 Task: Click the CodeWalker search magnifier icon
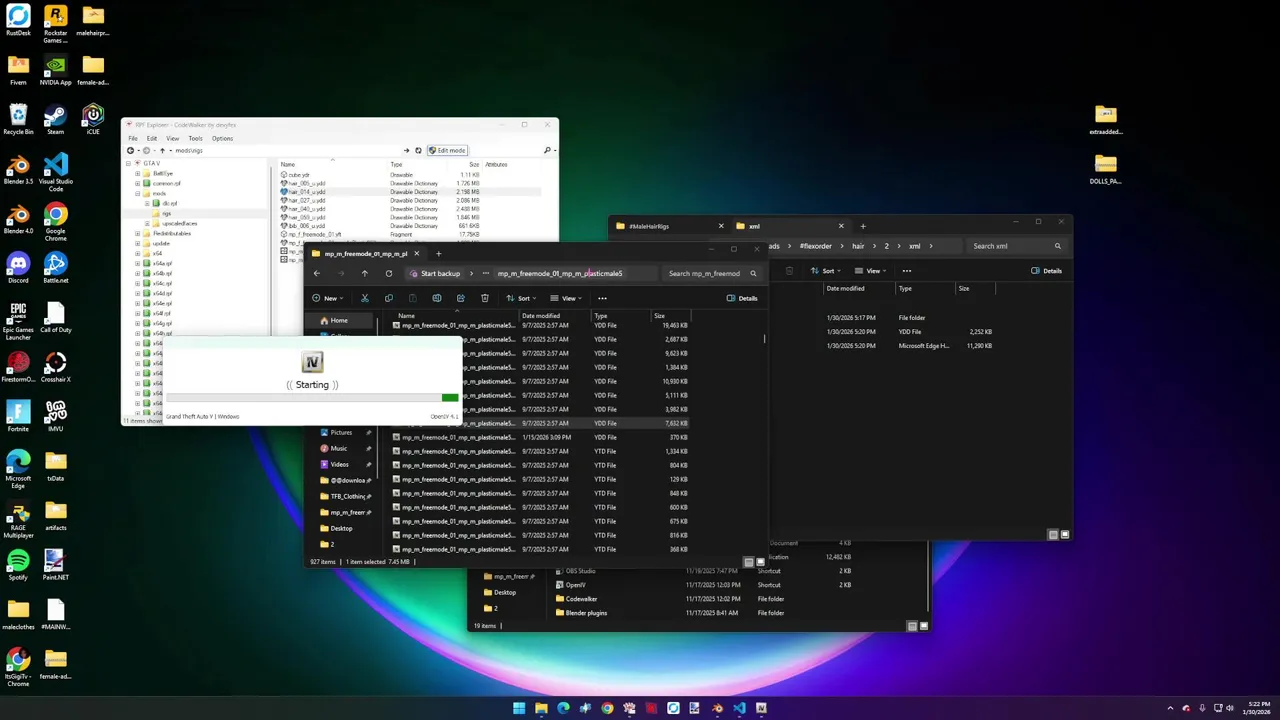point(548,150)
